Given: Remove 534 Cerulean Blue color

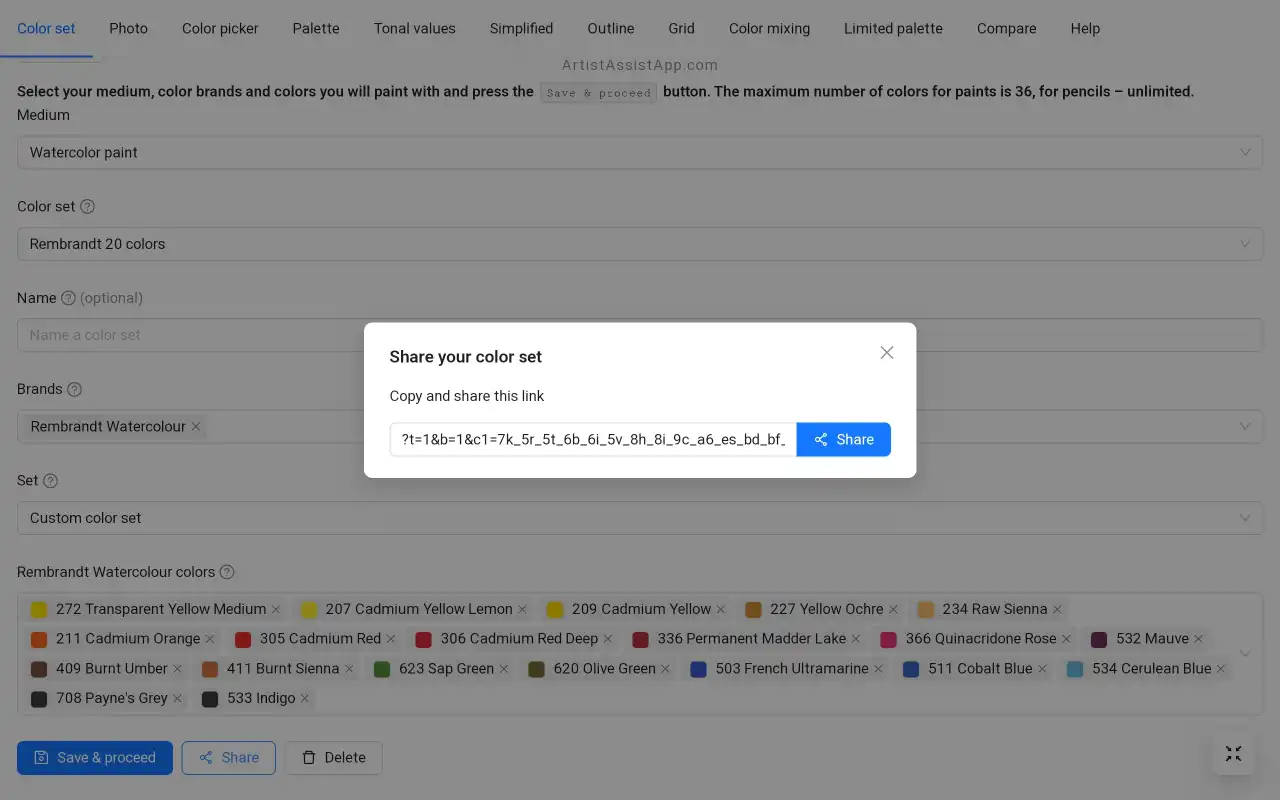Looking at the screenshot, I should tap(1221, 669).
